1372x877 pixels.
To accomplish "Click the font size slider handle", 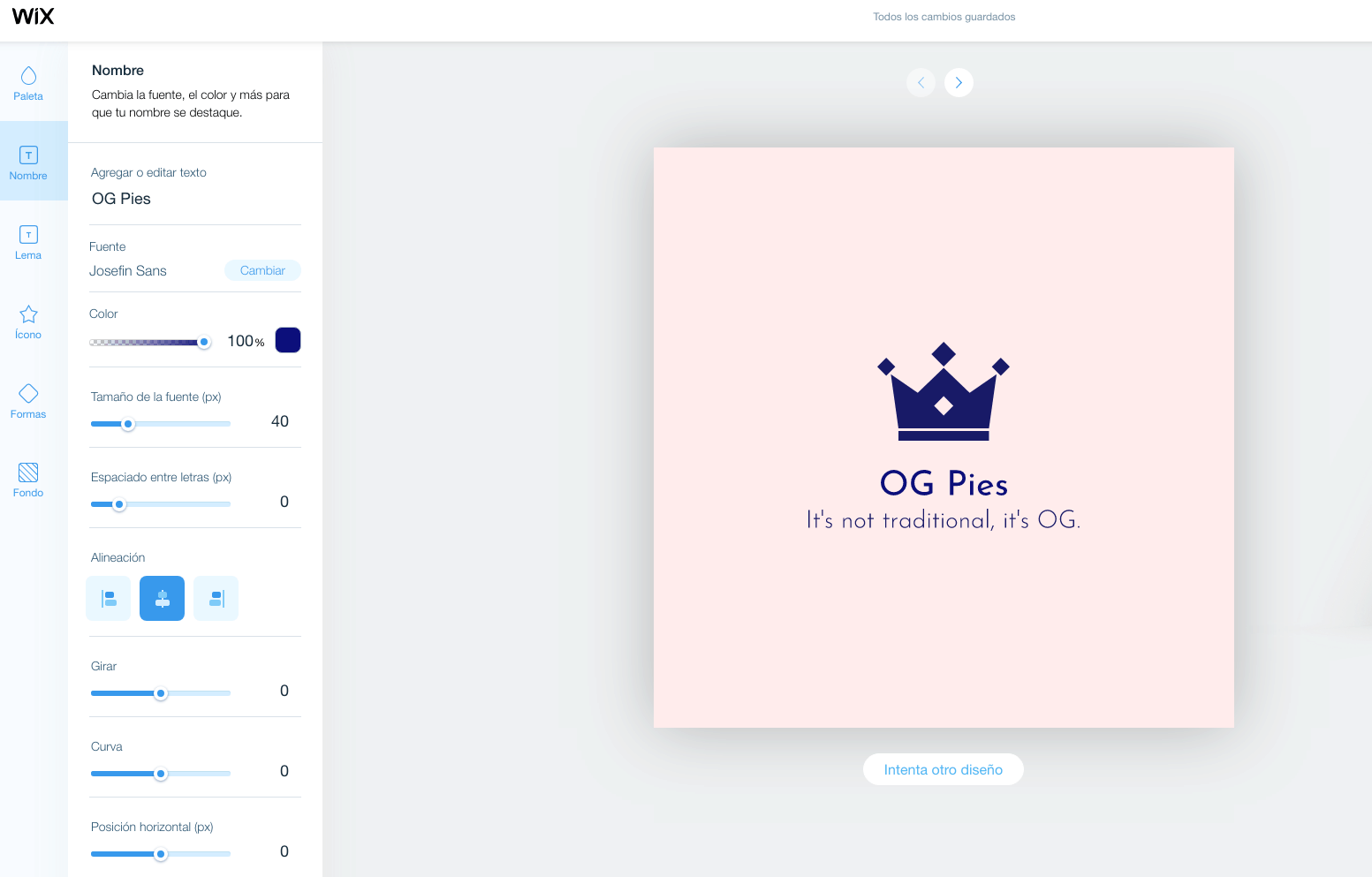I will (x=128, y=424).
